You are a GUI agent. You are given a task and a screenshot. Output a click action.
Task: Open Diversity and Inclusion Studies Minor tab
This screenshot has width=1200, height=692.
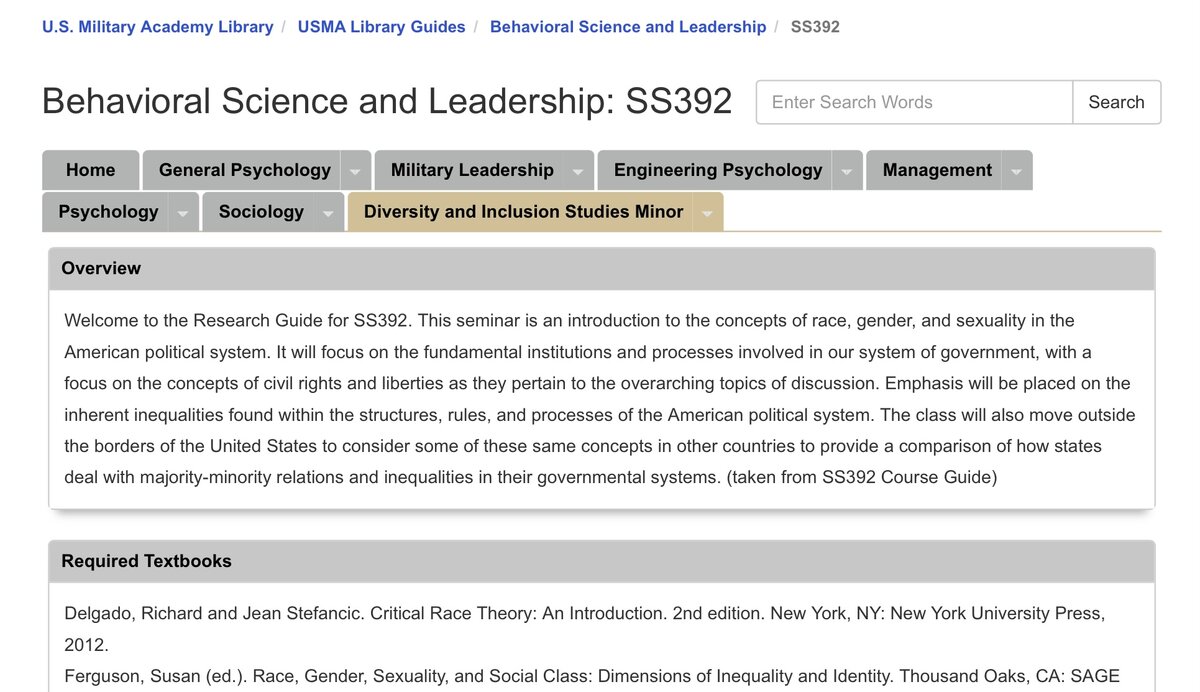(523, 211)
